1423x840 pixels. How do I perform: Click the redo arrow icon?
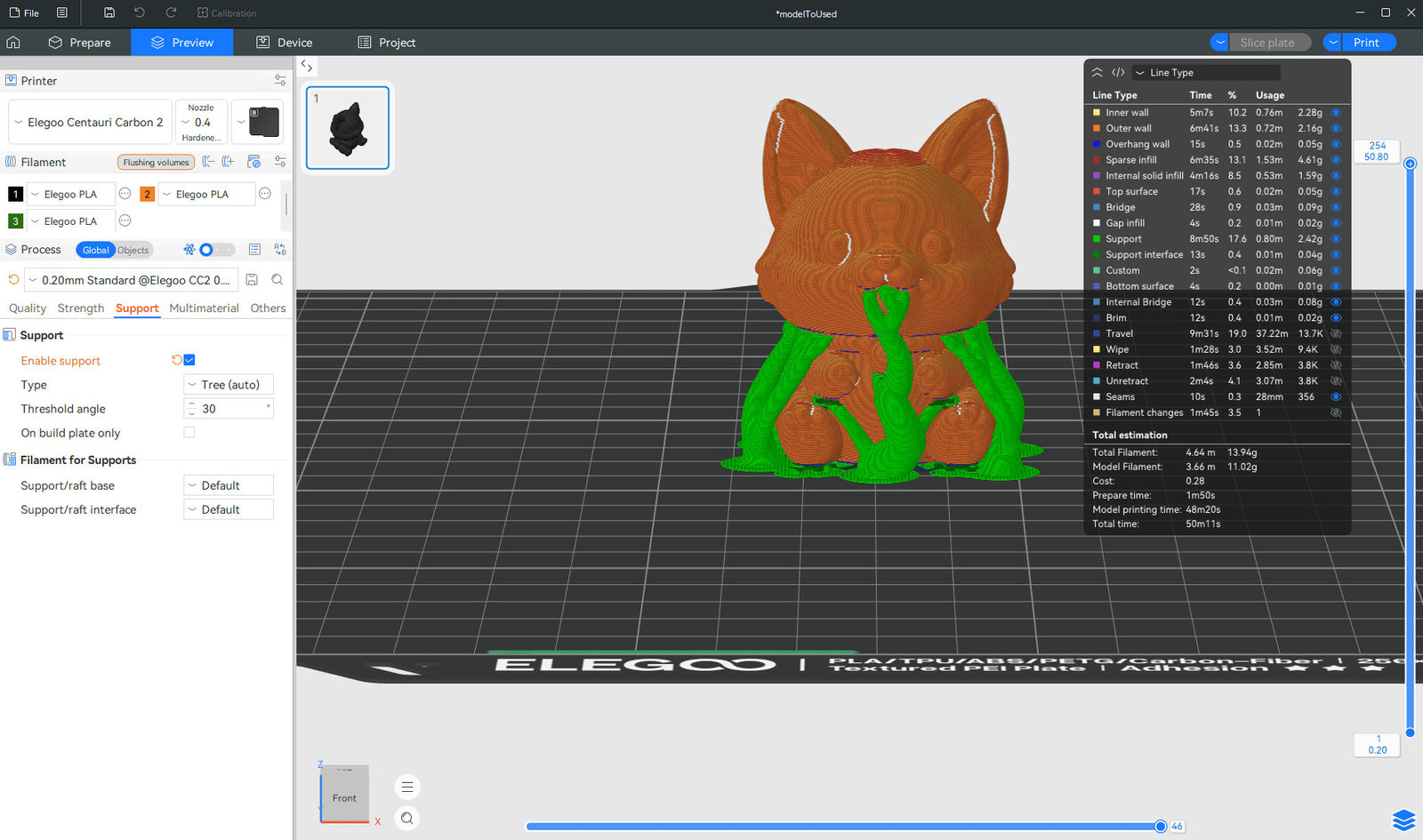point(171,12)
